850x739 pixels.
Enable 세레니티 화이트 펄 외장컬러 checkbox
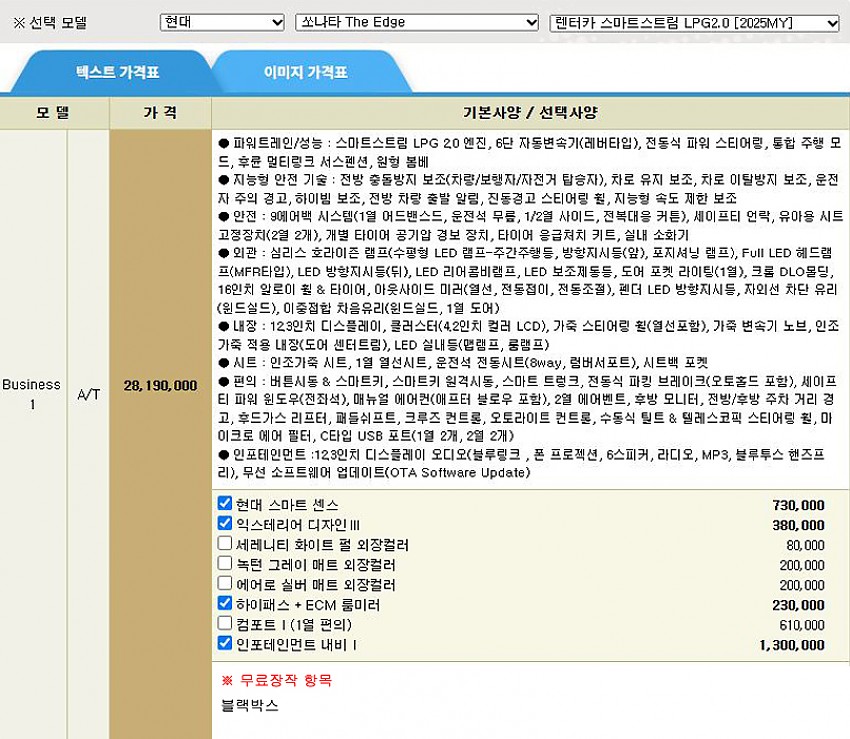(x=225, y=544)
